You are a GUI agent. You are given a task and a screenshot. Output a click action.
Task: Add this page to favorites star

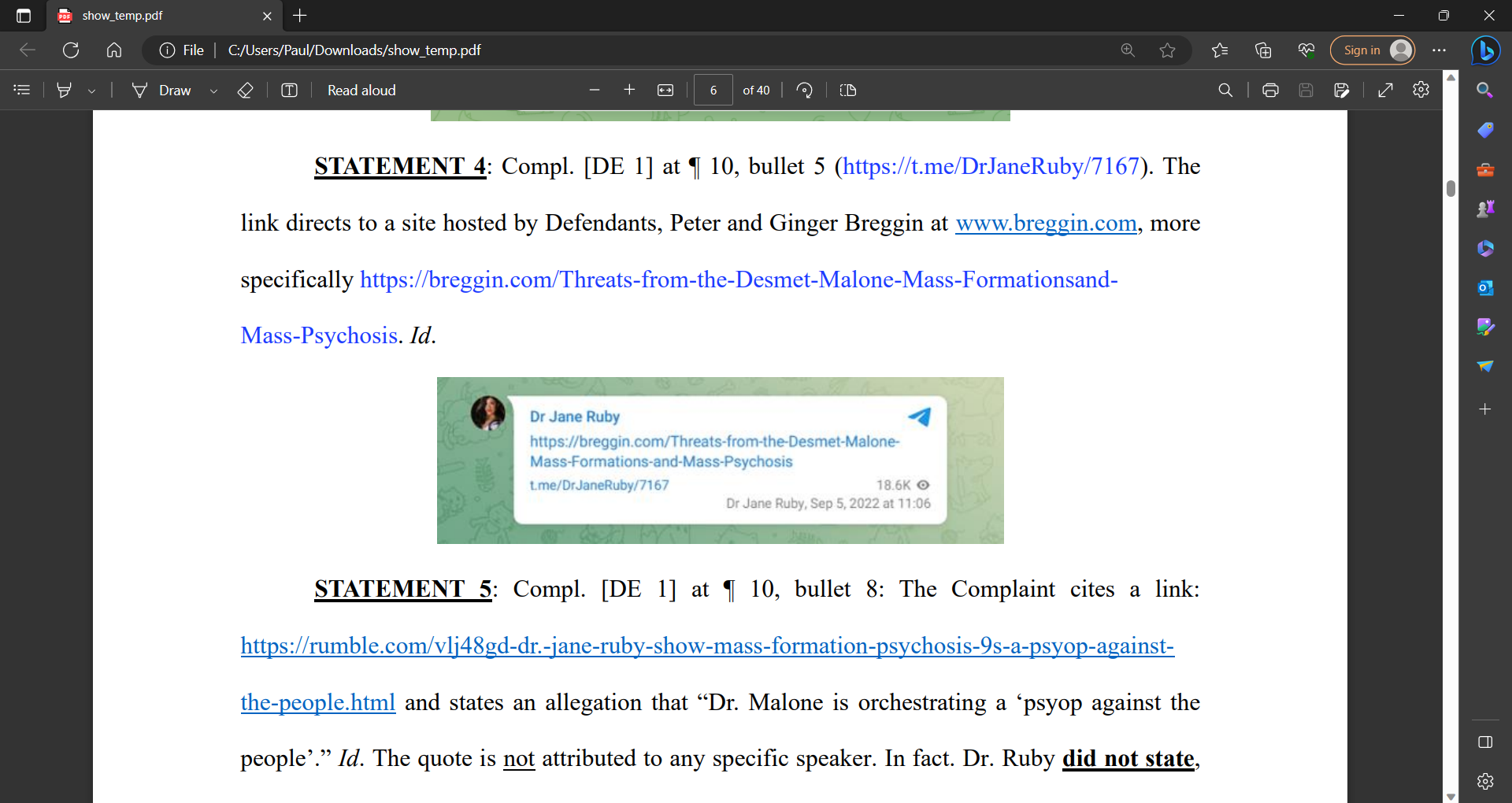click(1167, 50)
